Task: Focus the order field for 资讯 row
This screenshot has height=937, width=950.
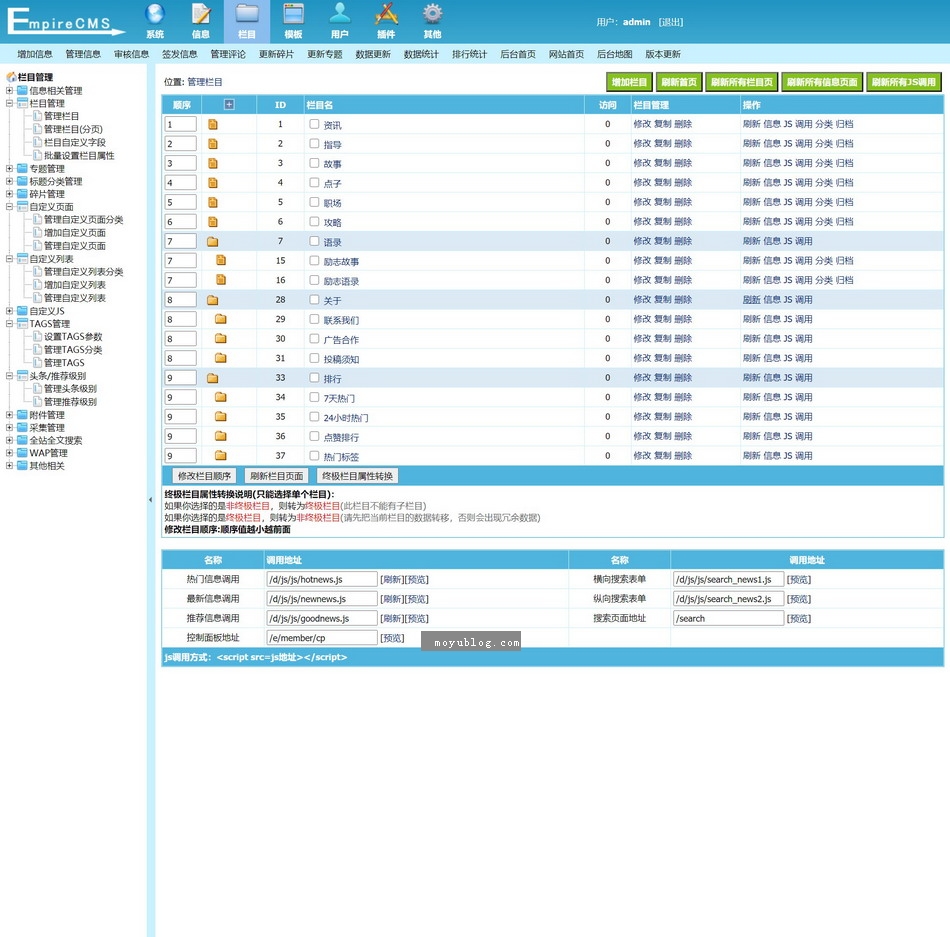Action: point(181,124)
